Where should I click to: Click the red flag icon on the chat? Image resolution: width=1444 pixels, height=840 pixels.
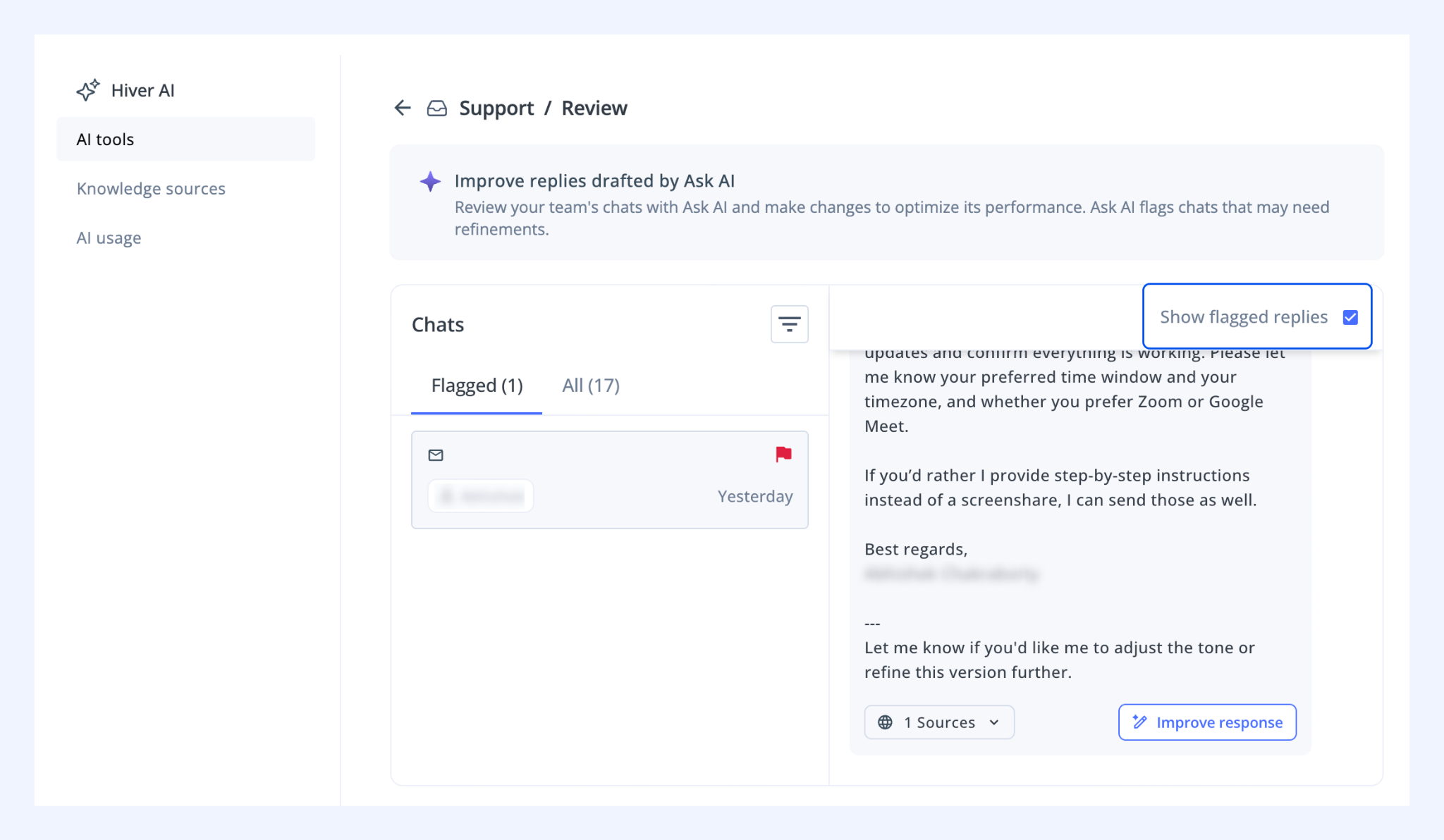click(x=783, y=455)
